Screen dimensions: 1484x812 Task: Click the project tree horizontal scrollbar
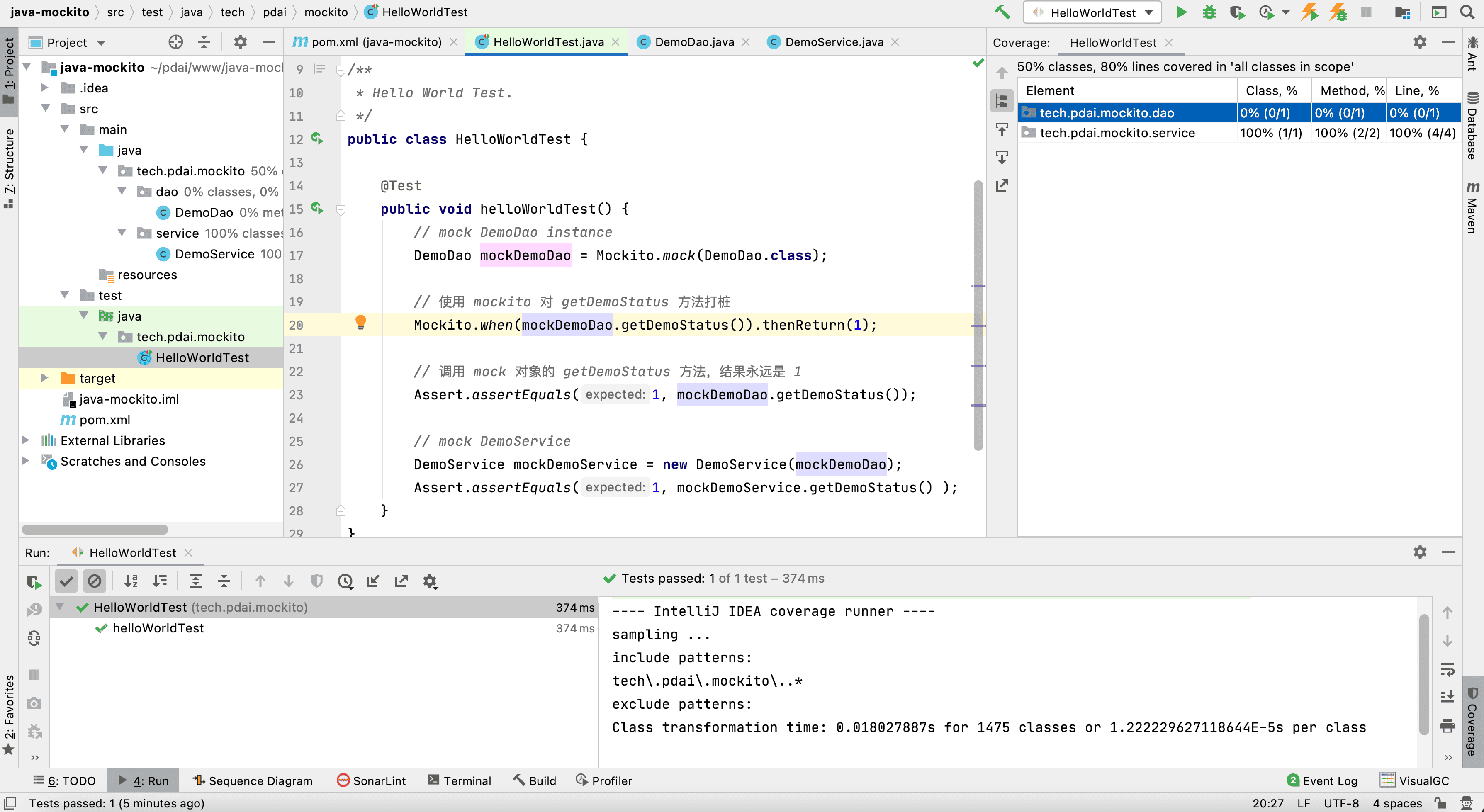(95, 529)
